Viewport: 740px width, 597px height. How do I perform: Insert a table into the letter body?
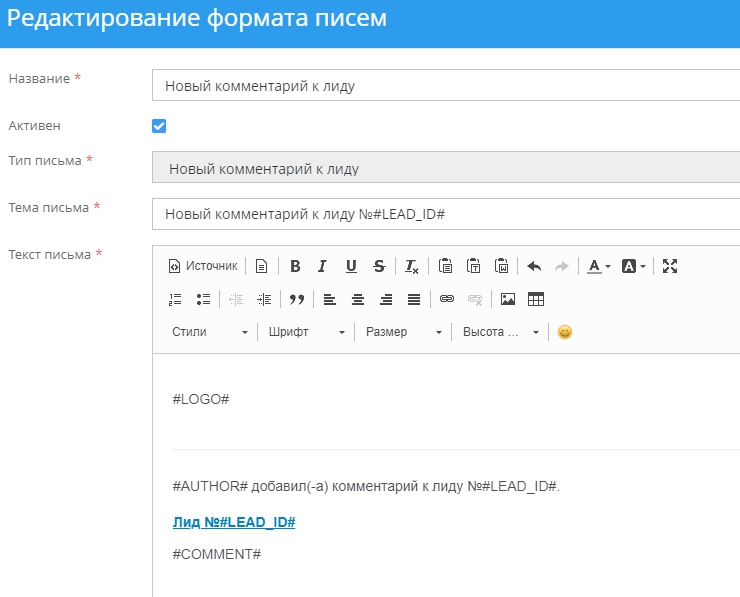point(536,299)
